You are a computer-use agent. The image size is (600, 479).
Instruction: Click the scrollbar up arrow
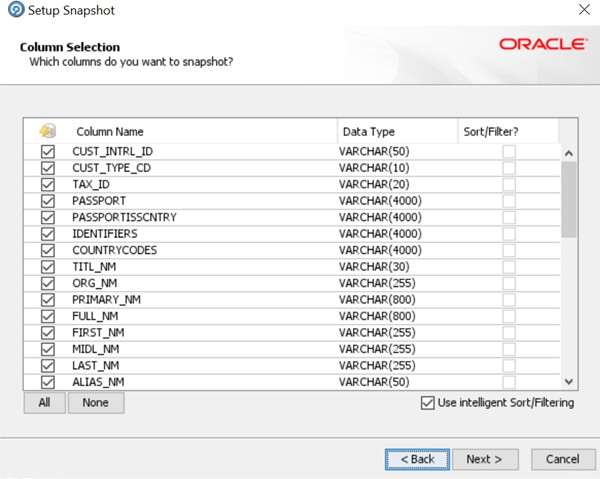click(x=569, y=153)
